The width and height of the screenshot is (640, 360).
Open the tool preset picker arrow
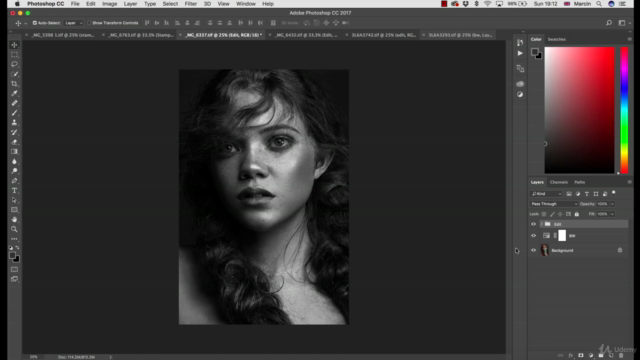click(x=25, y=23)
